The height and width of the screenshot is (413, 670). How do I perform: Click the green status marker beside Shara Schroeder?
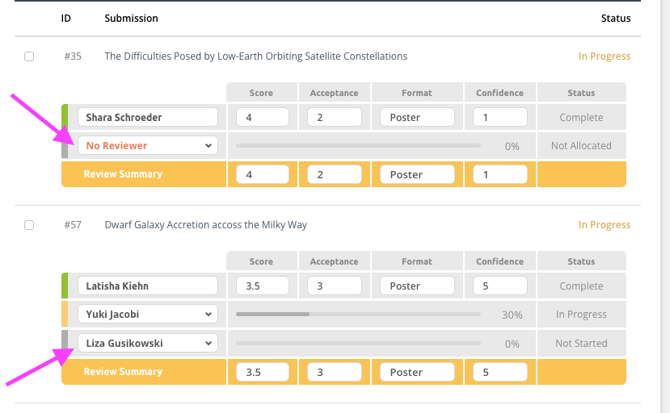pos(65,117)
